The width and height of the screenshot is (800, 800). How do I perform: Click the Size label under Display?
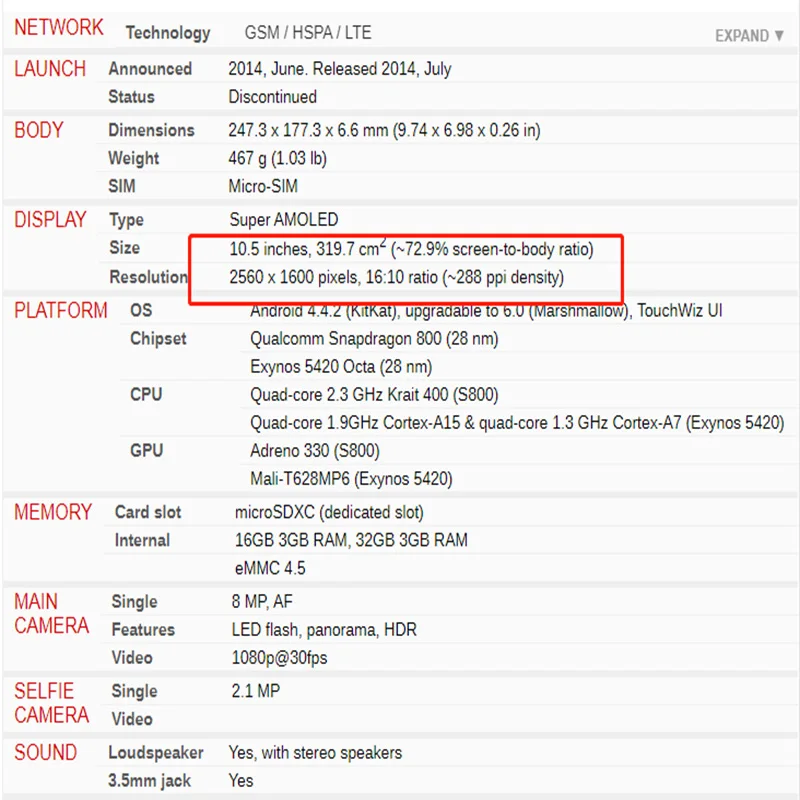124,248
